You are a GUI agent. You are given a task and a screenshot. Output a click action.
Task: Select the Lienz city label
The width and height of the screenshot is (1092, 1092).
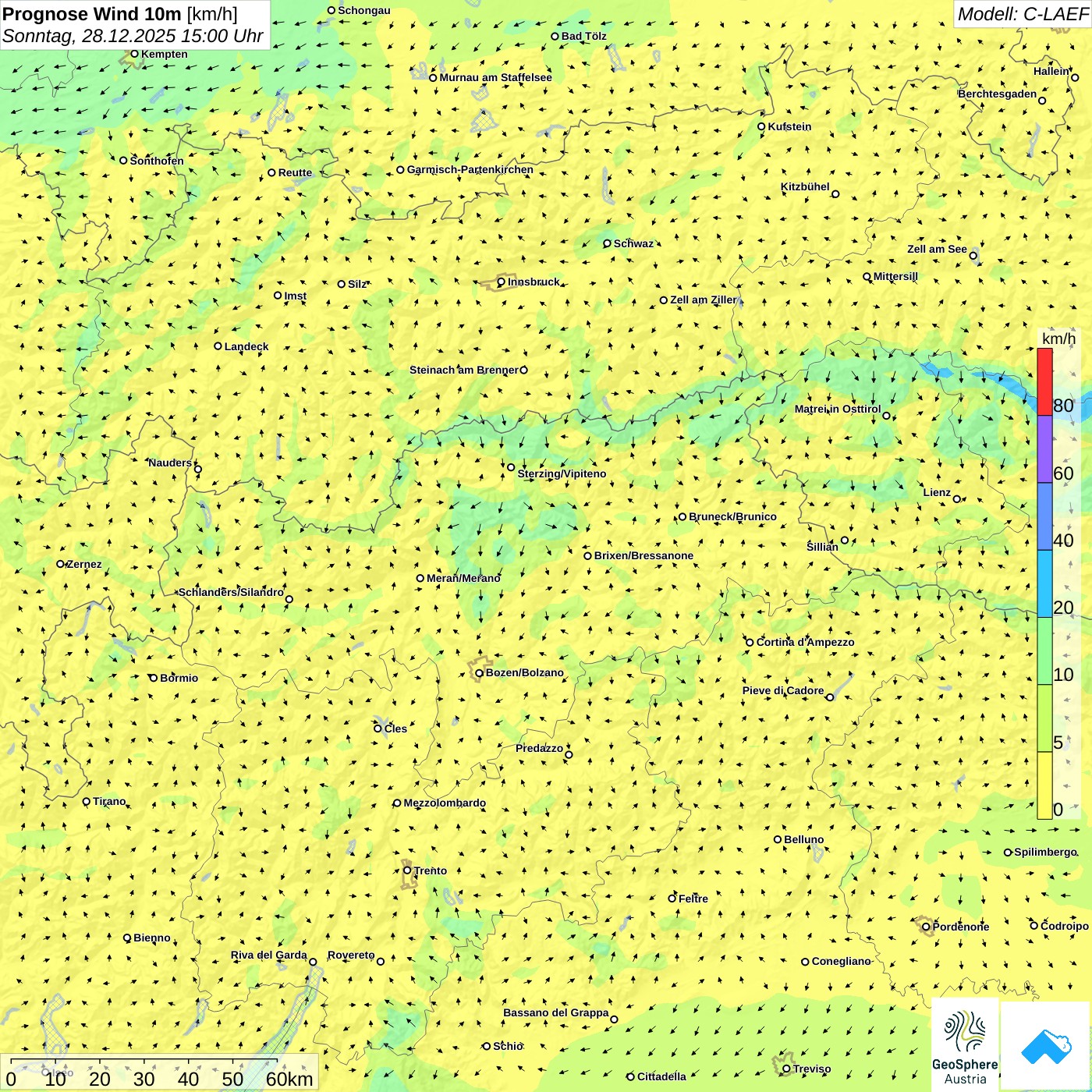[x=937, y=492]
